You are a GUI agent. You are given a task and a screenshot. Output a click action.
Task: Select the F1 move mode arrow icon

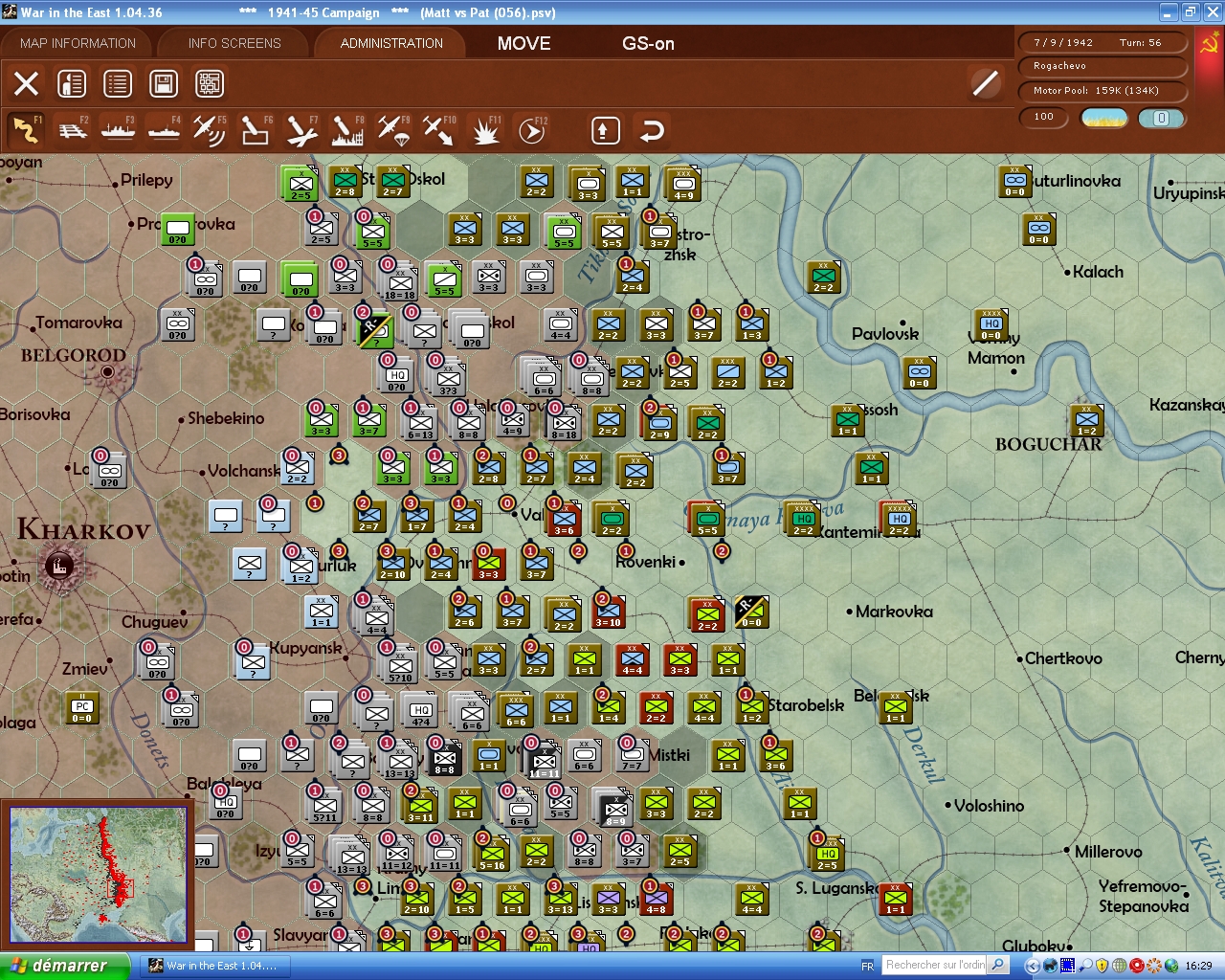click(26, 130)
